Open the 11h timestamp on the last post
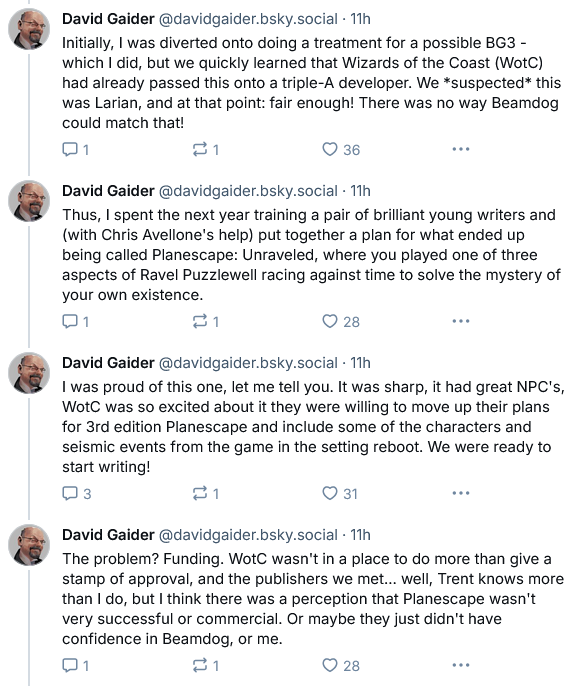This screenshot has width=584, height=686. (360, 535)
